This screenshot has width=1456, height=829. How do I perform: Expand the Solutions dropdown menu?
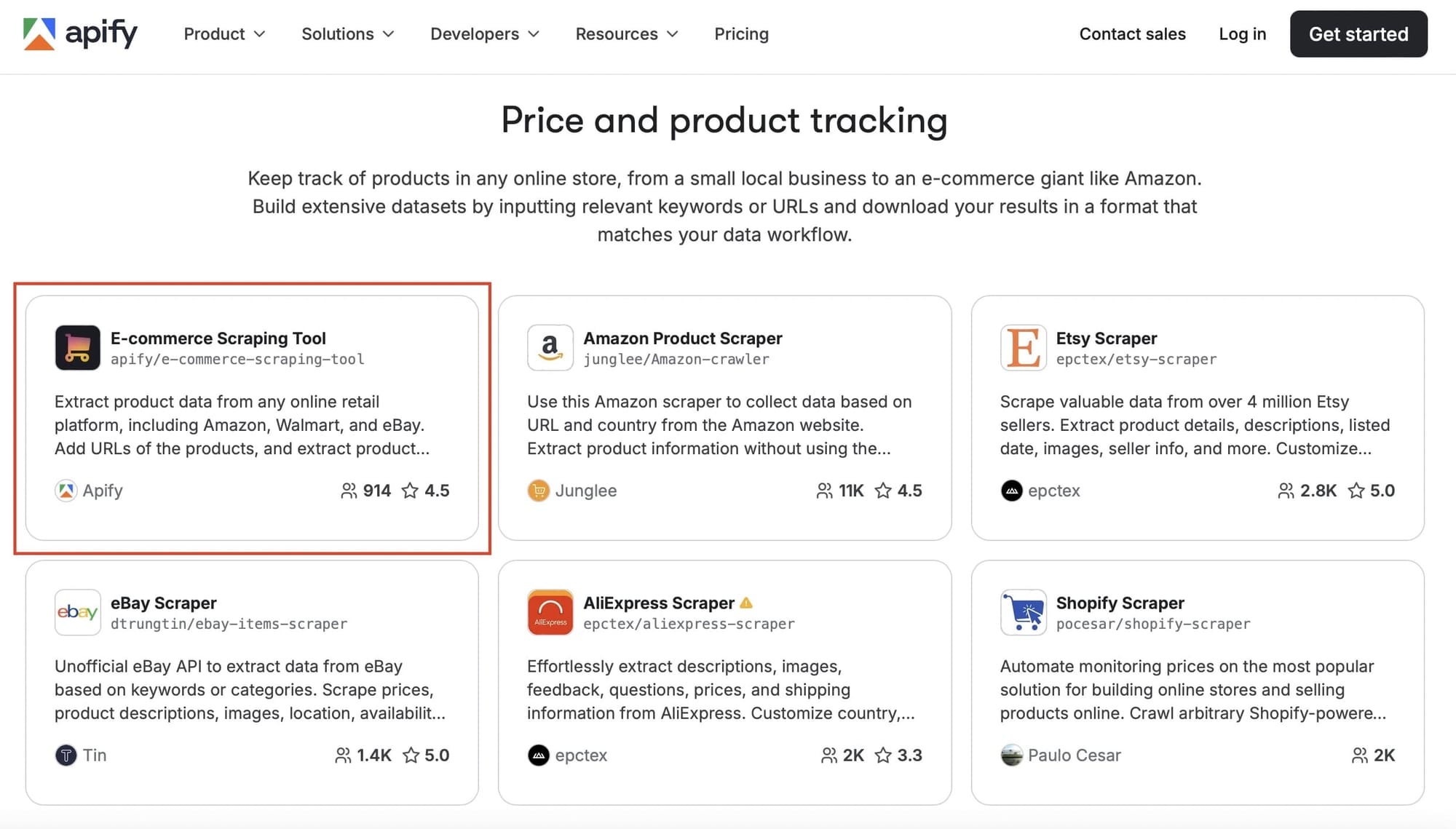tap(347, 34)
